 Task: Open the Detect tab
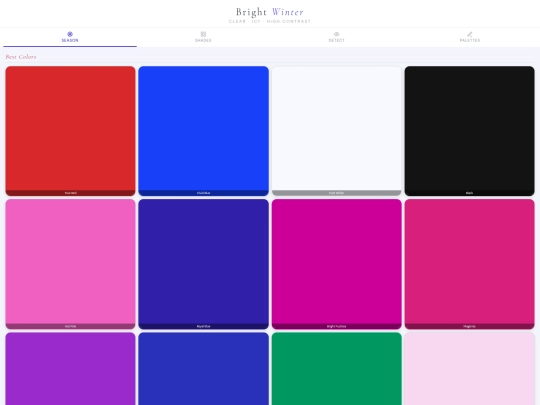tap(336, 37)
